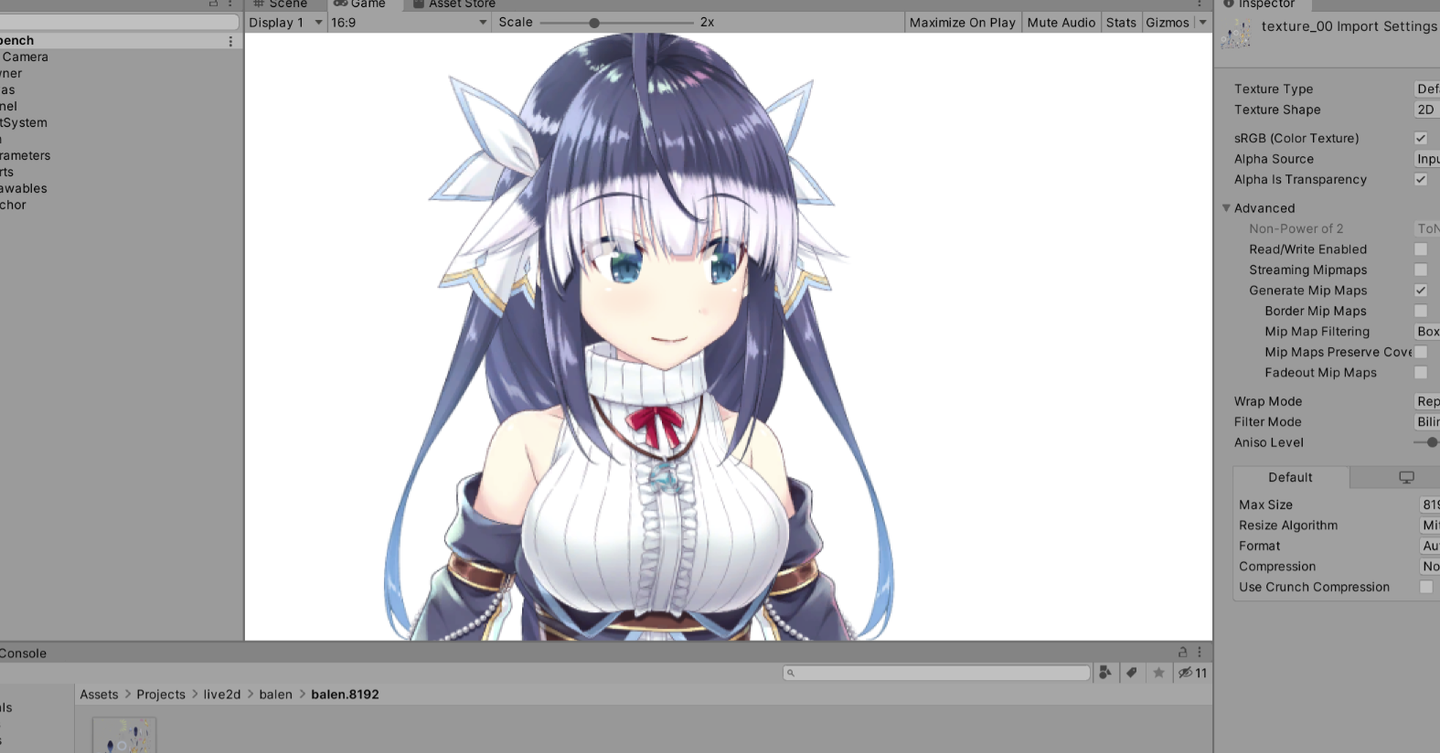This screenshot has width=1440, height=753.
Task: Go to balen folder in the breadcrumb
Action: 276,694
